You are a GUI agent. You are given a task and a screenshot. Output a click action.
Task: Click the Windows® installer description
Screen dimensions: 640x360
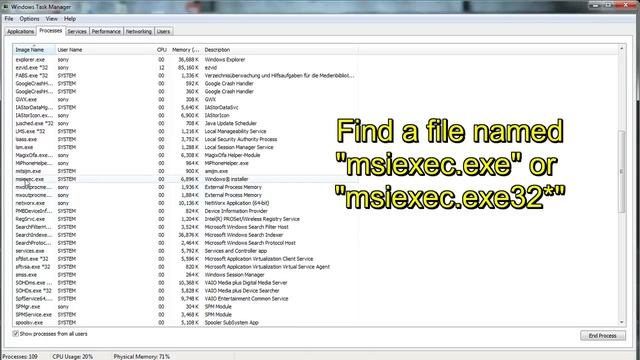click(226, 179)
